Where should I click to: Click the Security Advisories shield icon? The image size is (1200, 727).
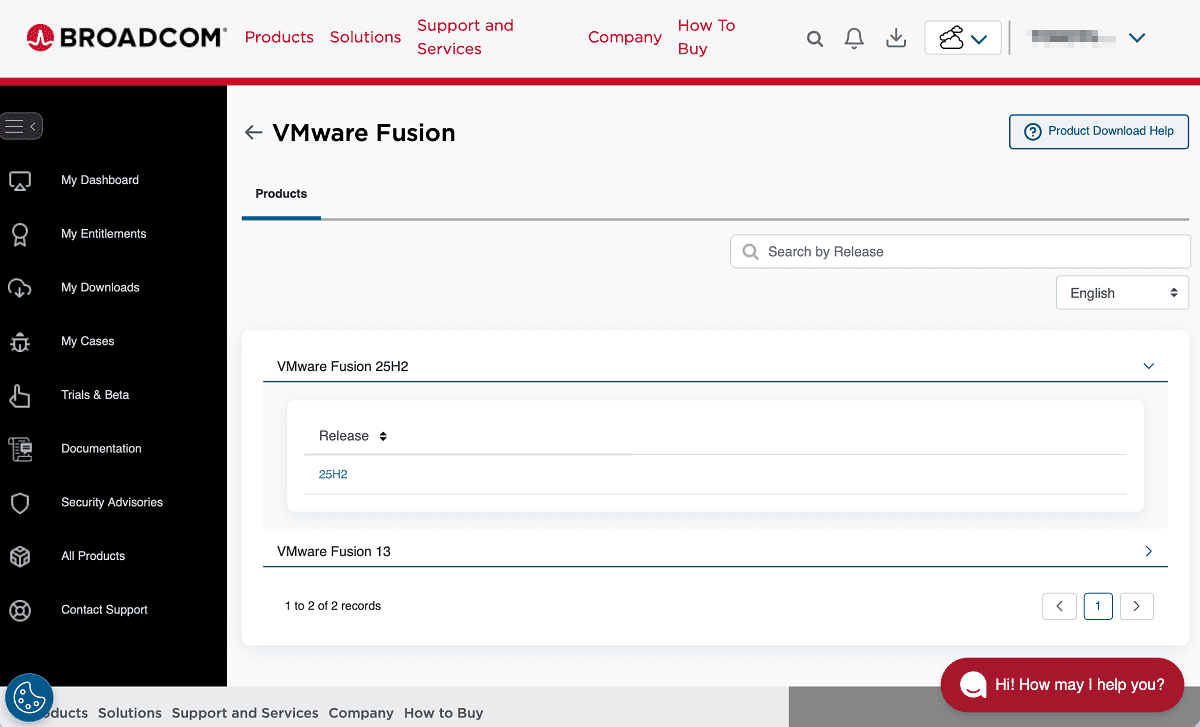tap(20, 503)
